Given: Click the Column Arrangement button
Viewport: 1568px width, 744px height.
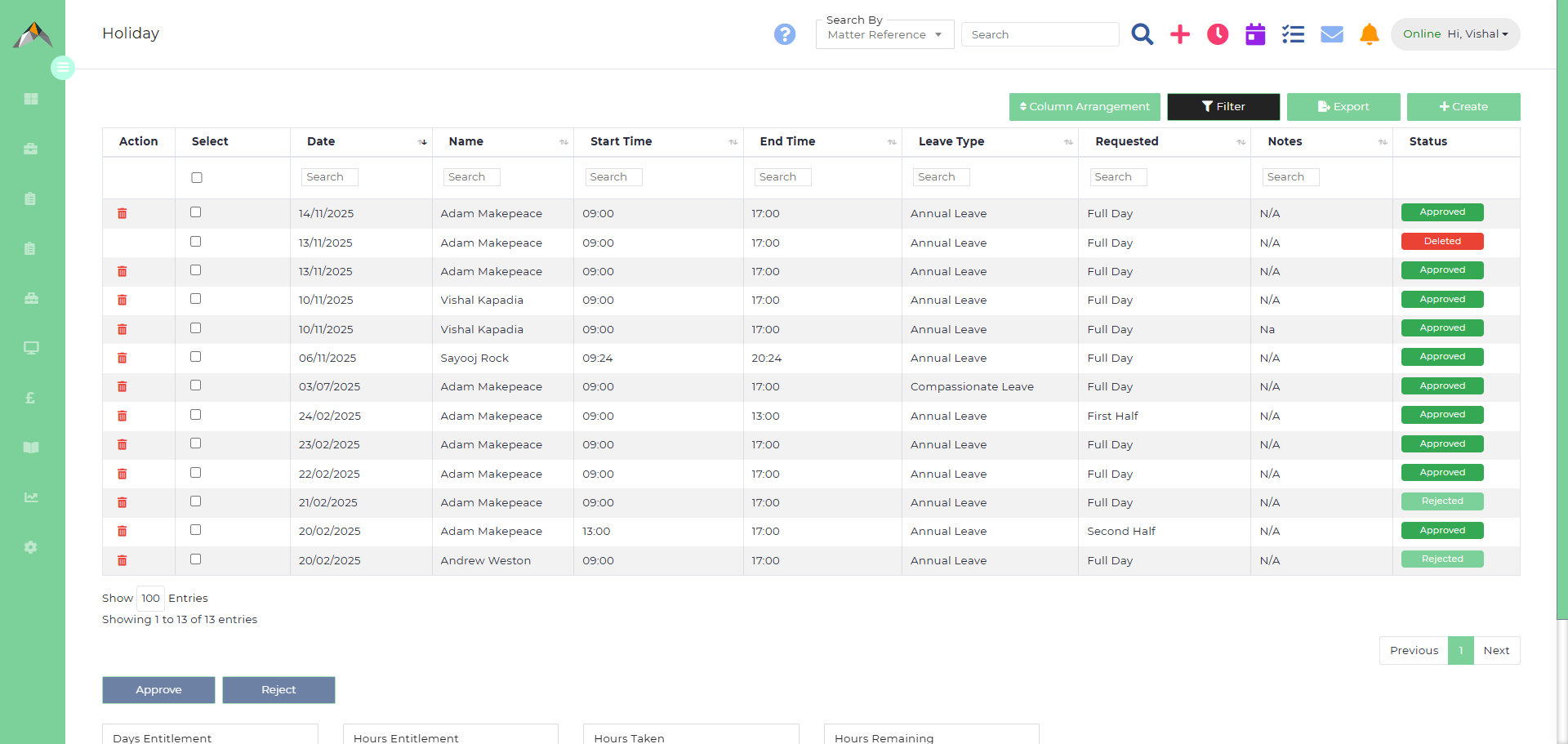Looking at the screenshot, I should (x=1085, y=107).
